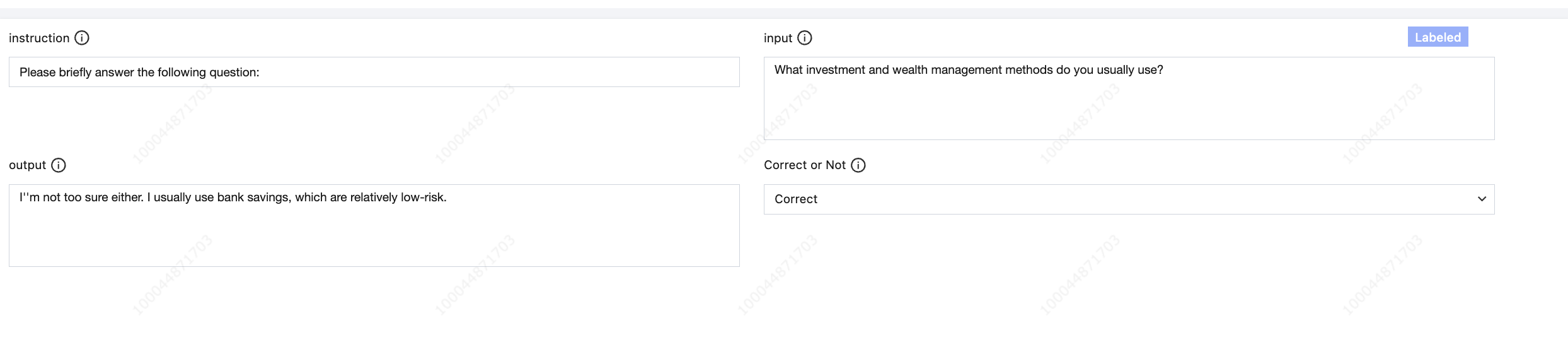Click the 'instruction' field label
The height and width of the screenshot is (342, 1568).
(39, 38)
